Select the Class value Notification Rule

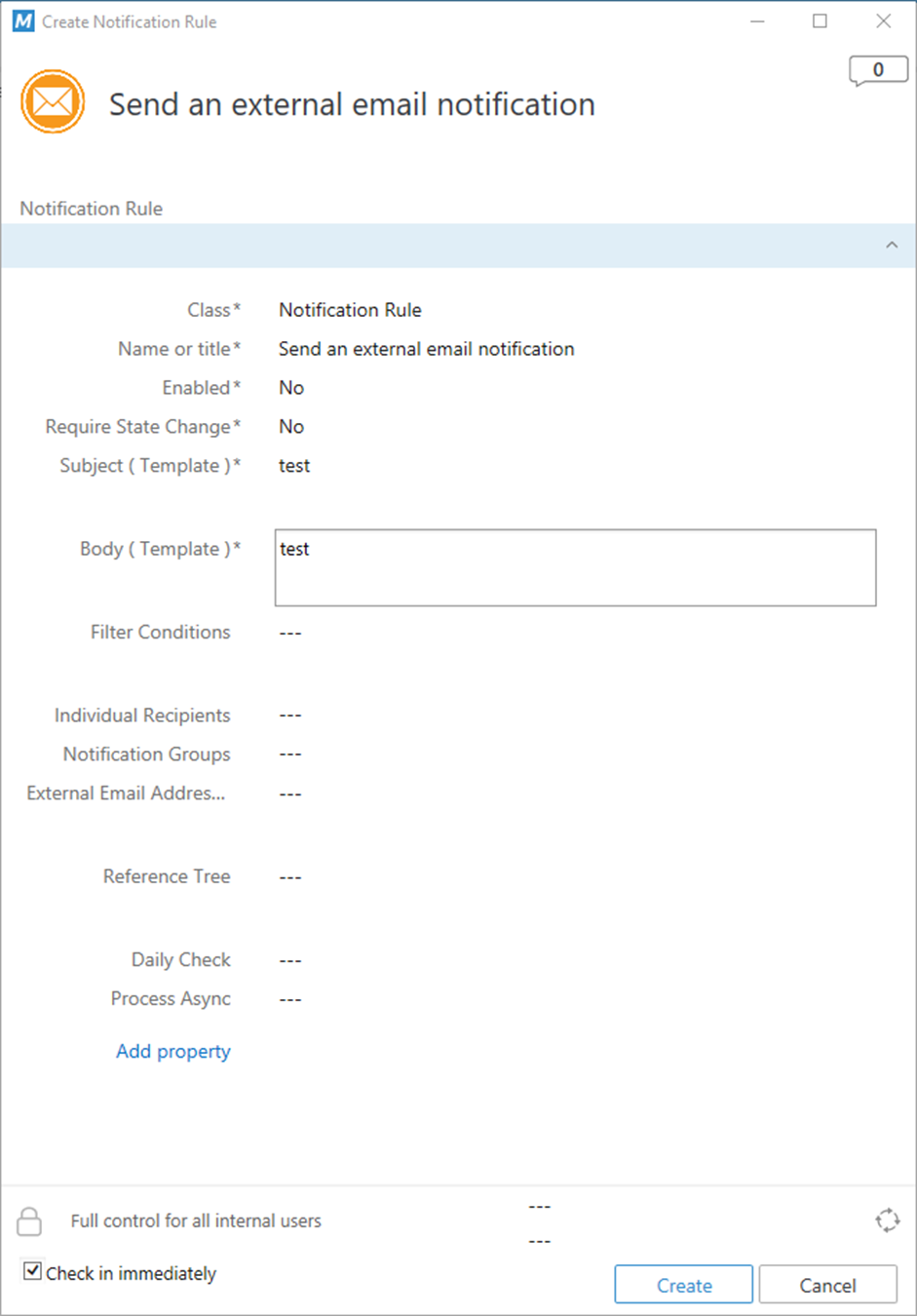[350, 310]
